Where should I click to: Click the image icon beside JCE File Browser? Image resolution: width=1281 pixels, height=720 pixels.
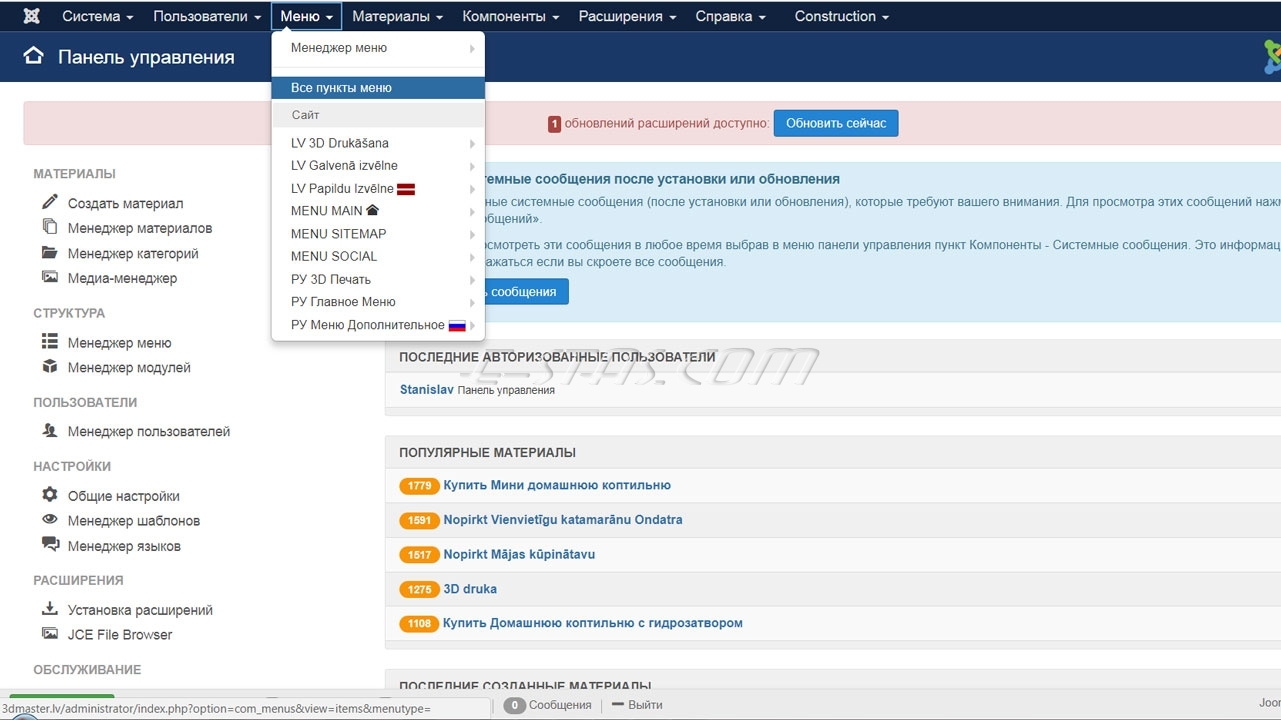pos(50,633)
